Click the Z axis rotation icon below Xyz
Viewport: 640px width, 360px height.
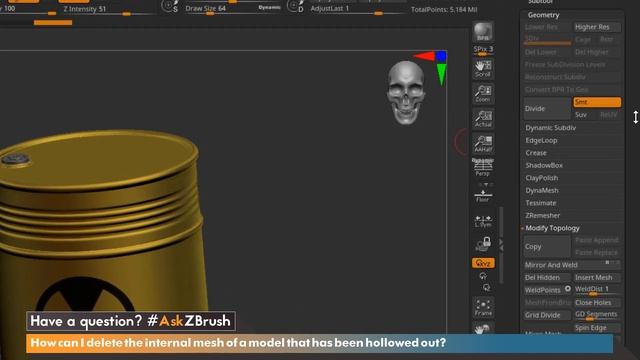[486, 288]
